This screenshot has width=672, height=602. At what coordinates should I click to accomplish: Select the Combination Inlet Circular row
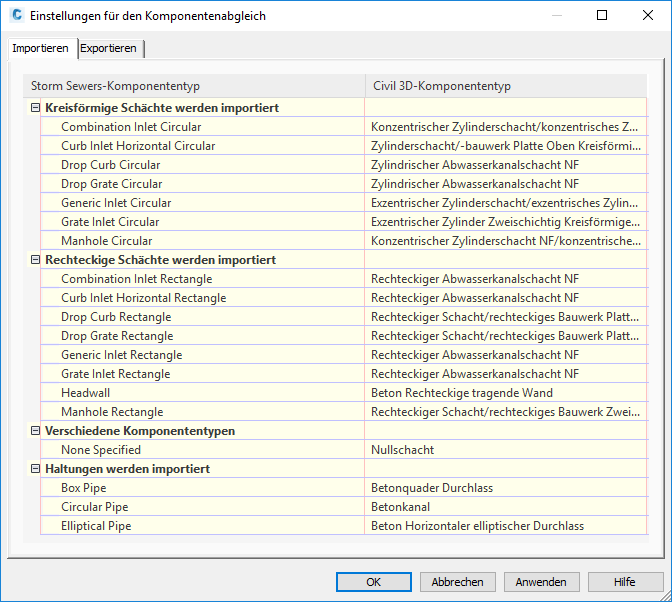point(344,127)
